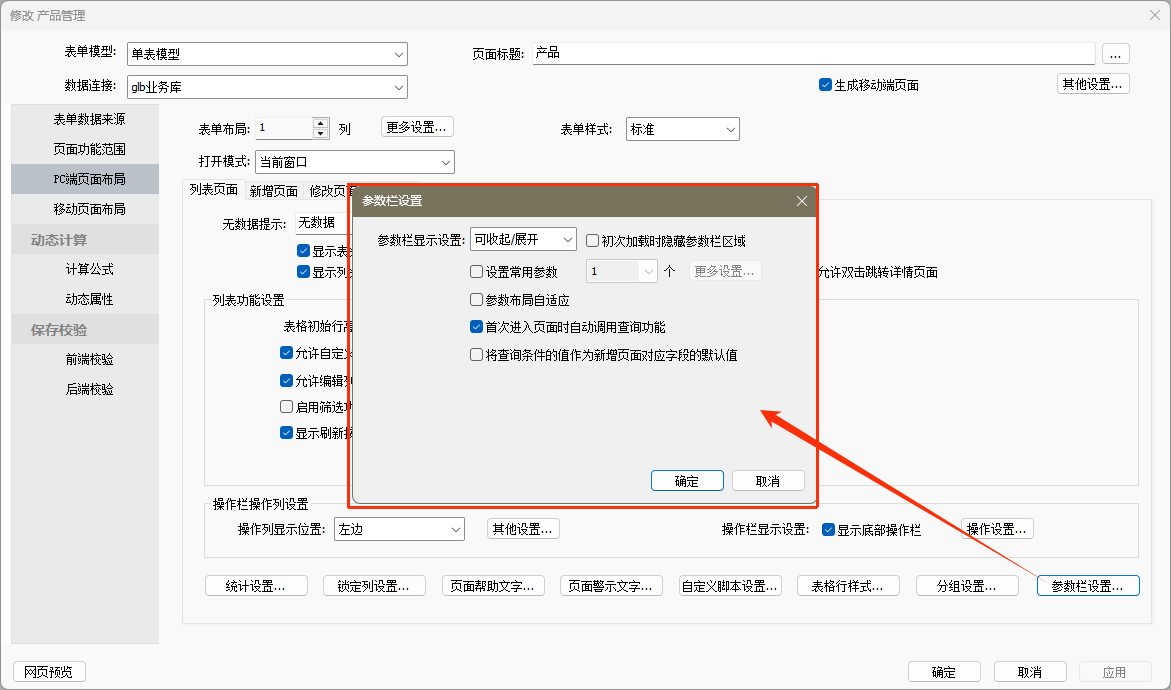Toggle 生成移动端页面 checkbox
The width and height of the screenshot is (1171, 690).
825,85
